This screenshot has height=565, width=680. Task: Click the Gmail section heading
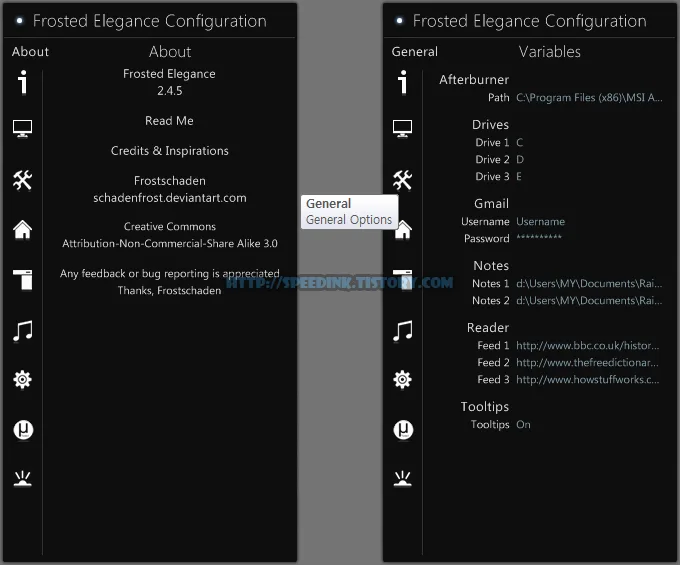(x=491, y=204)
